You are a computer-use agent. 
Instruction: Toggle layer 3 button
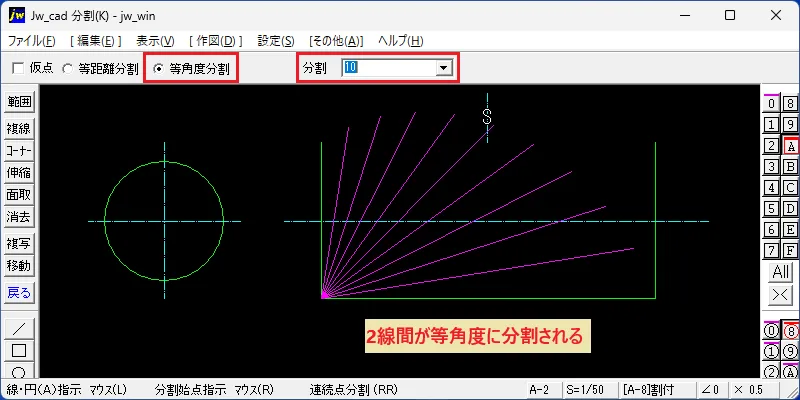[771, 166]
